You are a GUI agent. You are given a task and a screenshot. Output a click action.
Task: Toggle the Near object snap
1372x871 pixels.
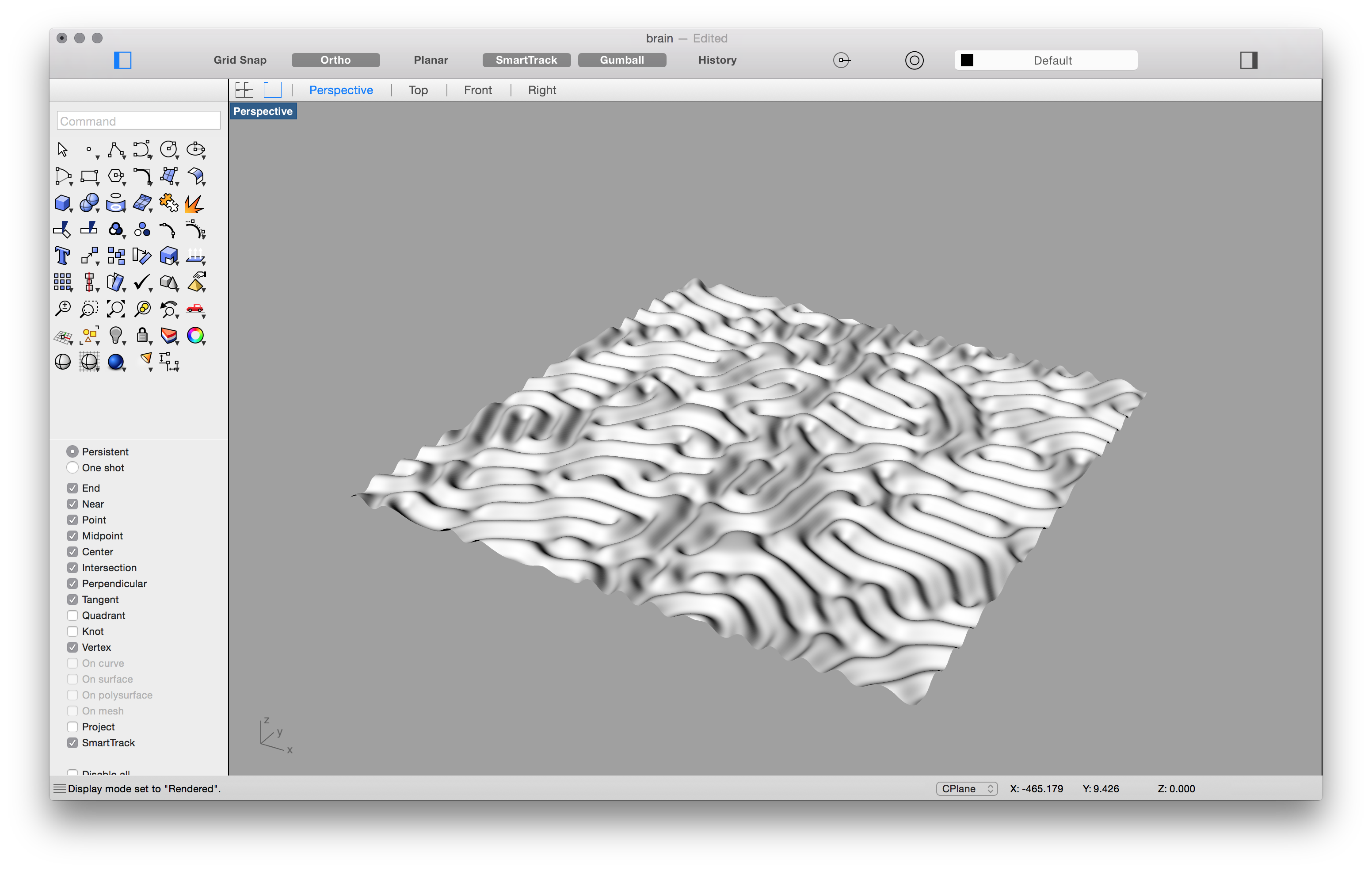tap(72, 504)
